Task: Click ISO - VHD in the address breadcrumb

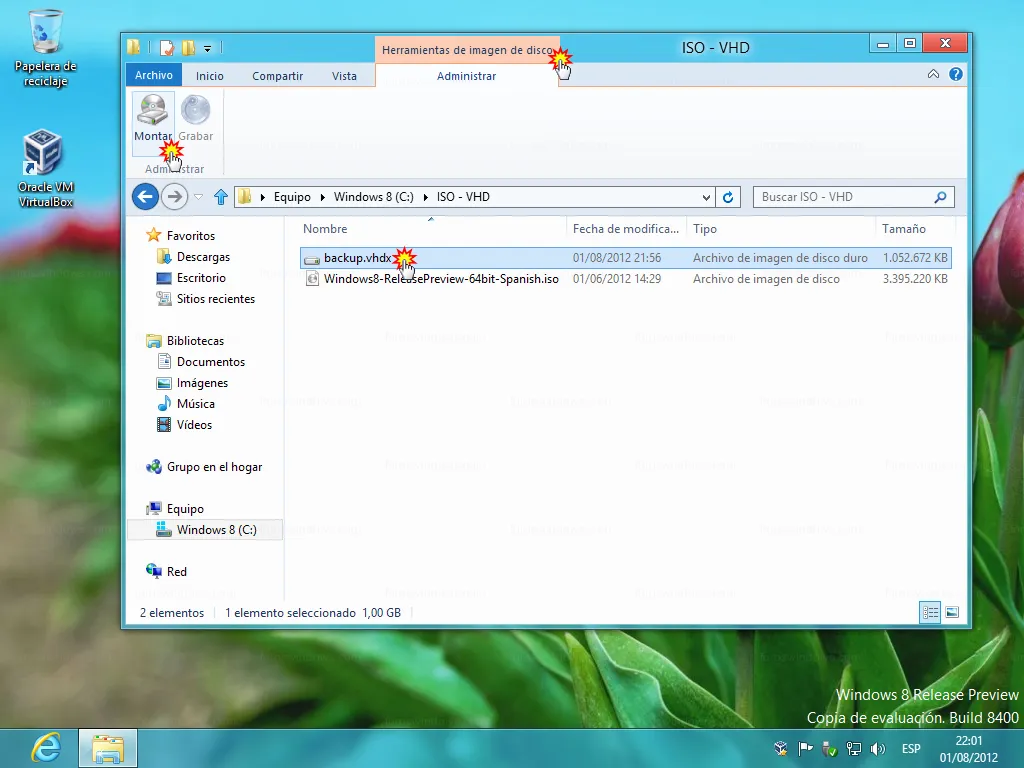Action: (x=463, y=197)
